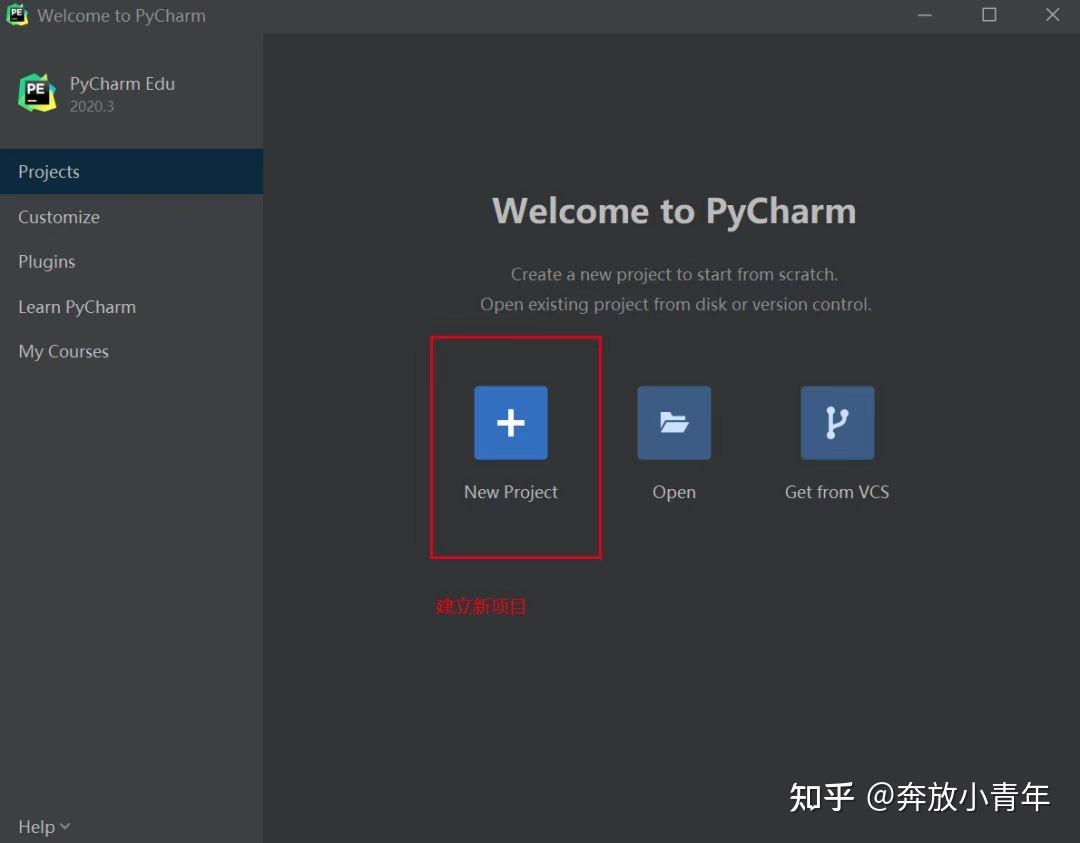Open the Learn PyCharm section

tap(77, 306)
